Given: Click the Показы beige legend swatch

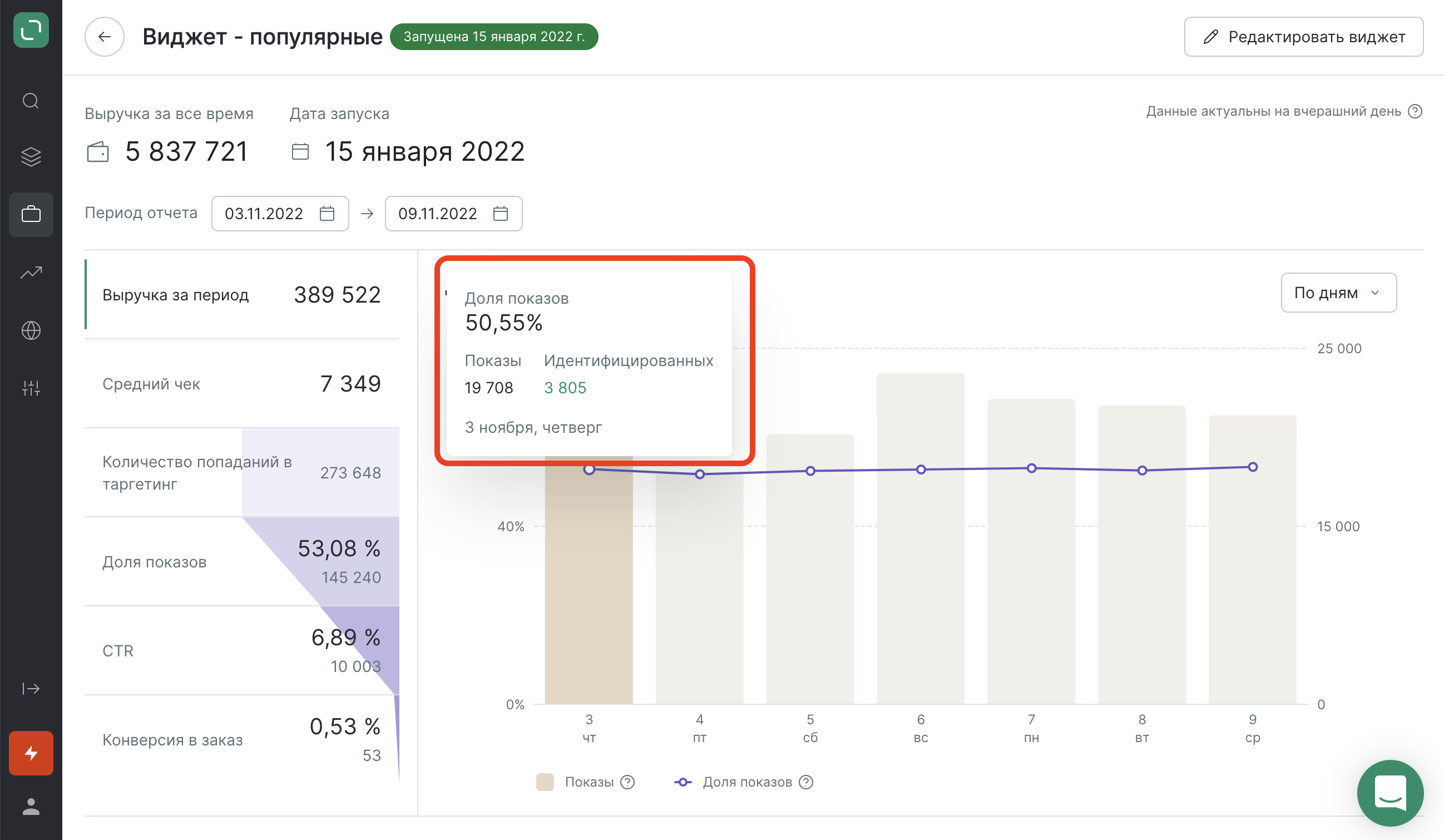Looking at the screenshot, I should click(545, 782).
